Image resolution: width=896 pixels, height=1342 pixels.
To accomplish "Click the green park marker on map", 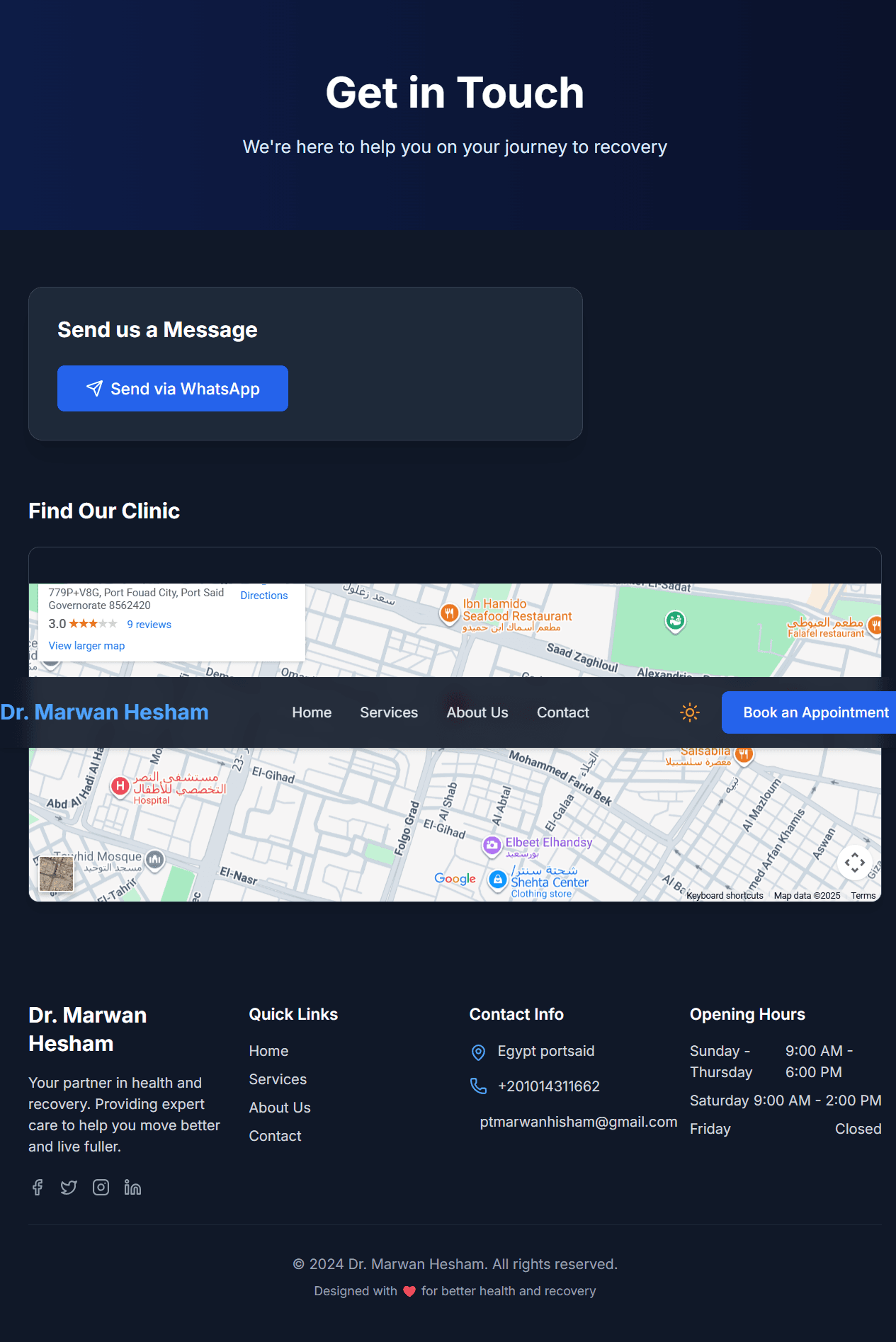I will click(675, 621).
